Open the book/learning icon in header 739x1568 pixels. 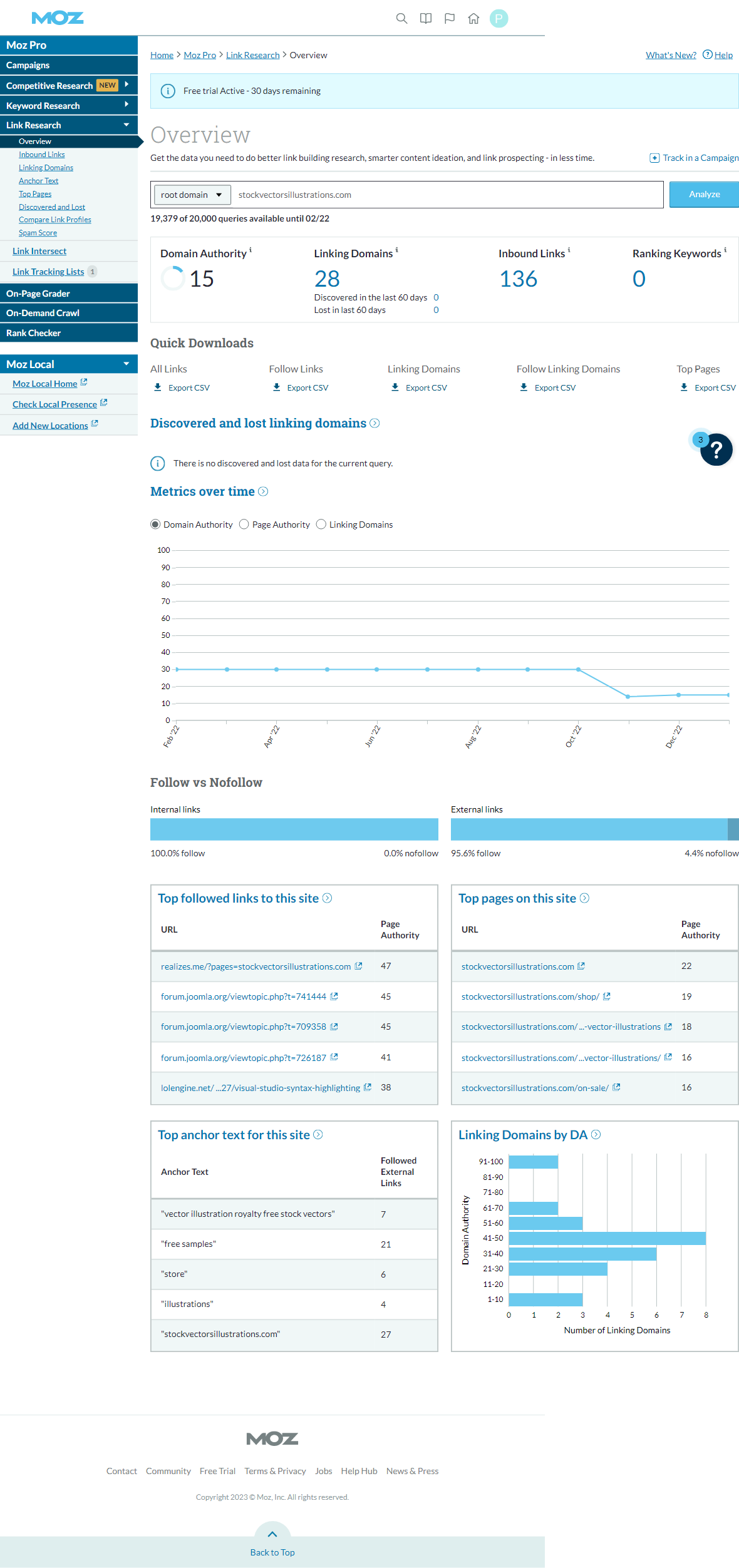426,19
